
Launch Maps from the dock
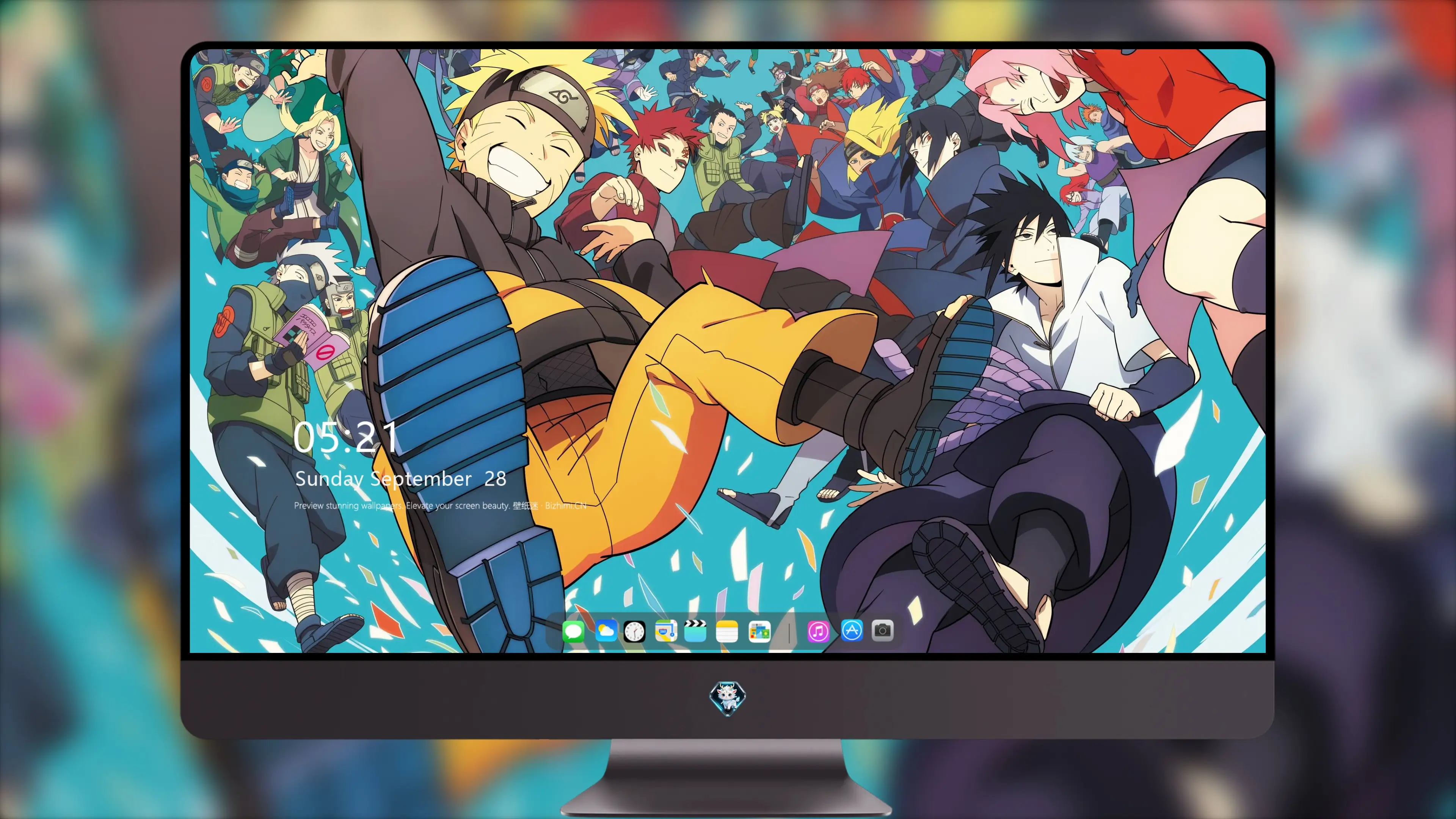pyautogui.click(x=666, y=631)
